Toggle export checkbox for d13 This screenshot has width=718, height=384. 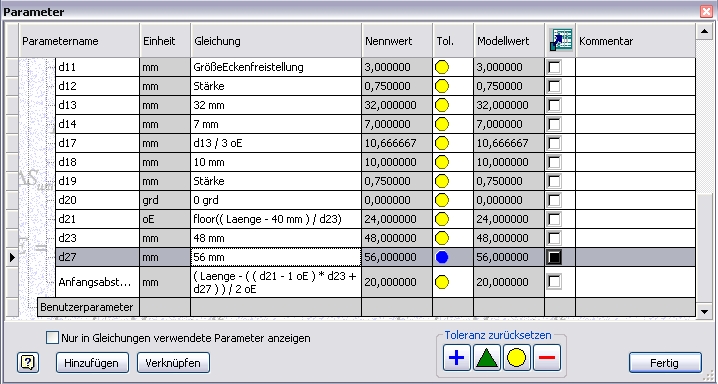[x=554, y=105]
